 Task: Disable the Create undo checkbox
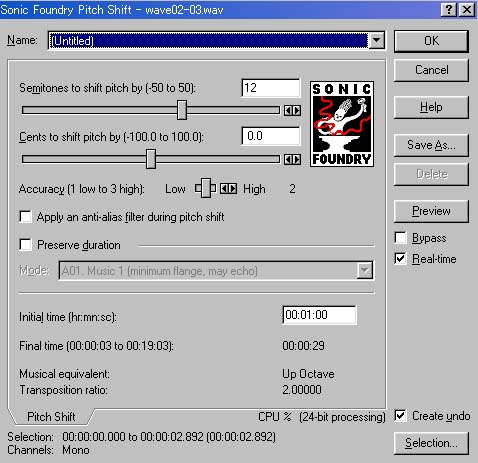400,416
